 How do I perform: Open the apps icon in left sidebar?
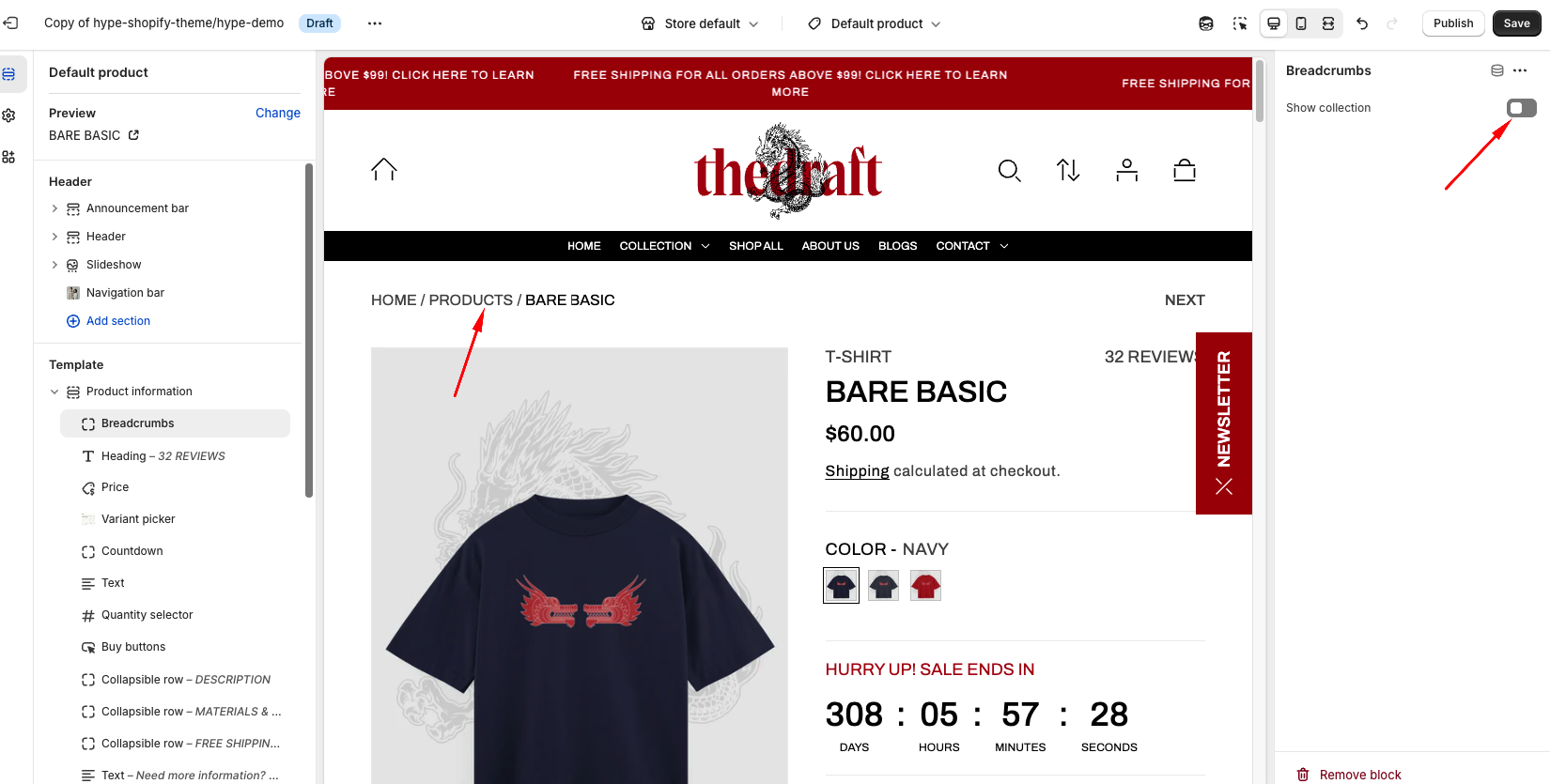[8, 157]
